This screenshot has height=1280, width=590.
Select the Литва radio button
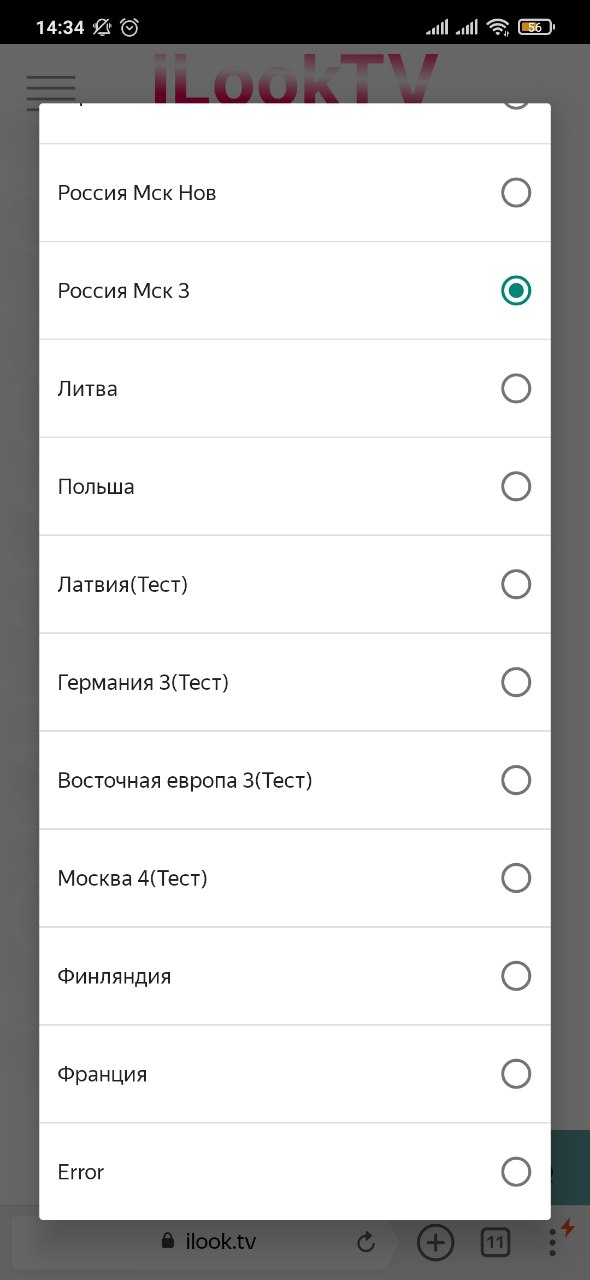516,388
